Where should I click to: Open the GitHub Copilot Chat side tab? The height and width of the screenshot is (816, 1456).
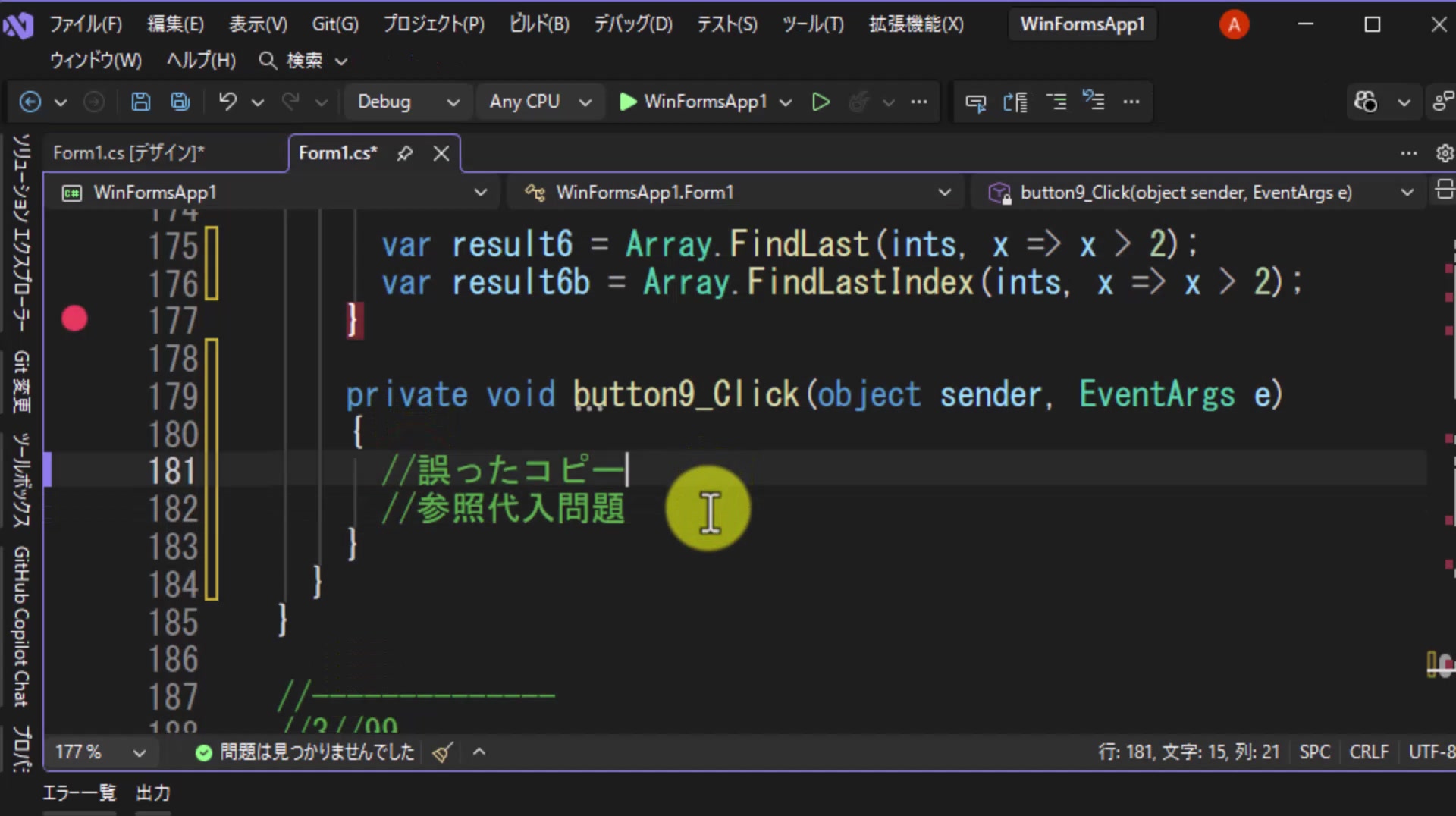[x=21, y=626]
